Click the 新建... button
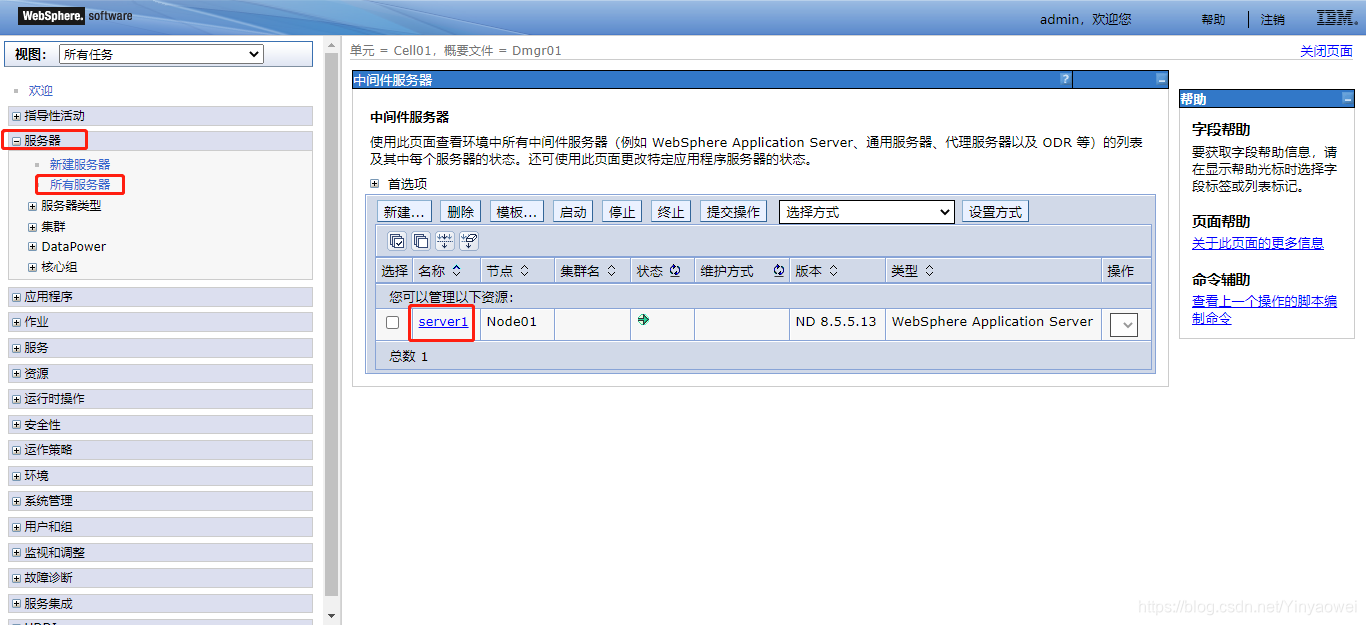The height and width of the screenshot is (625, 1366). (405, 212)
